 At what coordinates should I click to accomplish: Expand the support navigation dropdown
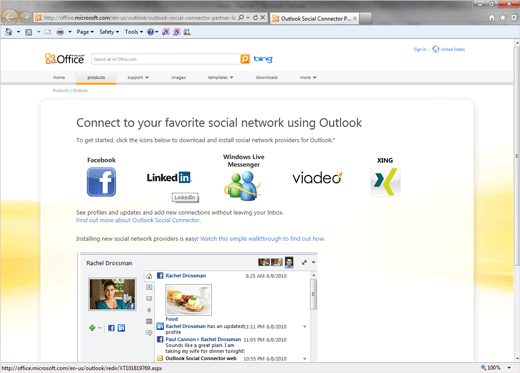click(138, 77)
